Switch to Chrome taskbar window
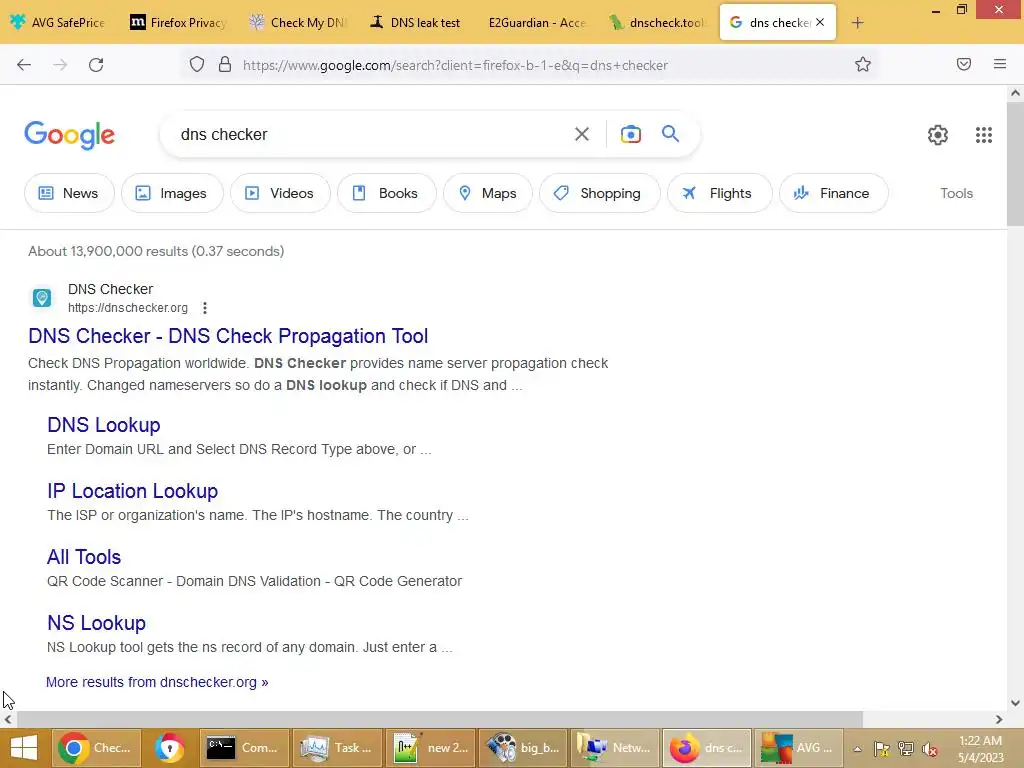Image resolution: width=1024 pixels, height=768 pixels. pyautogui.click(x=96, y=748)
